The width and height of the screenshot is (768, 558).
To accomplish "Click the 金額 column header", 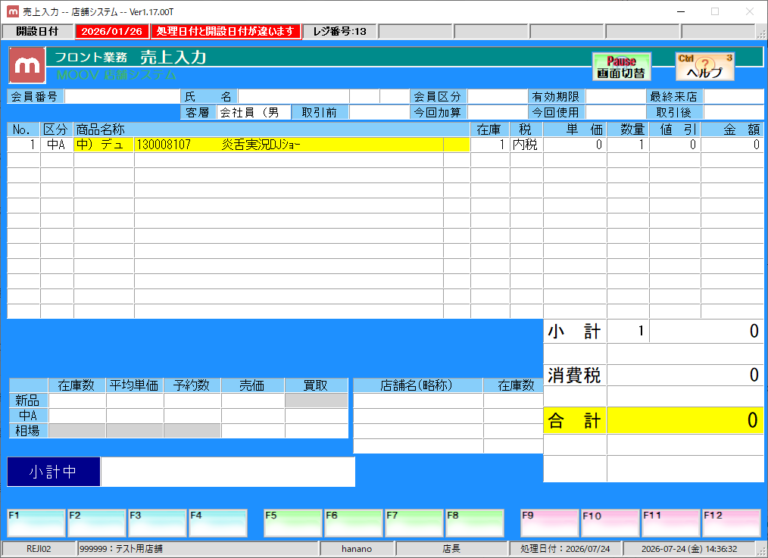I will (x=732, y=129).
